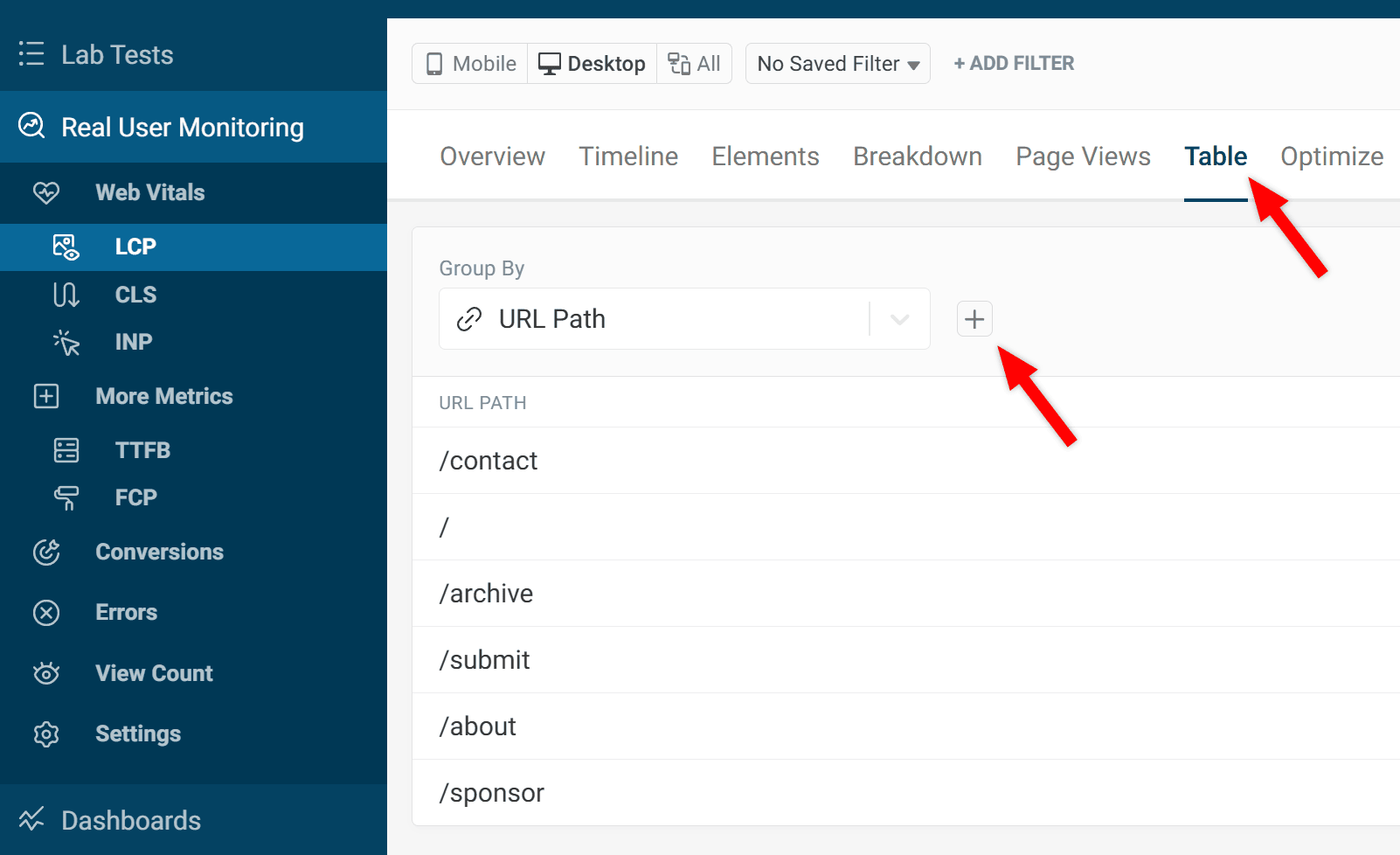
Task: Click the CLS waveform icon
Action: click(x=66, y=295)
